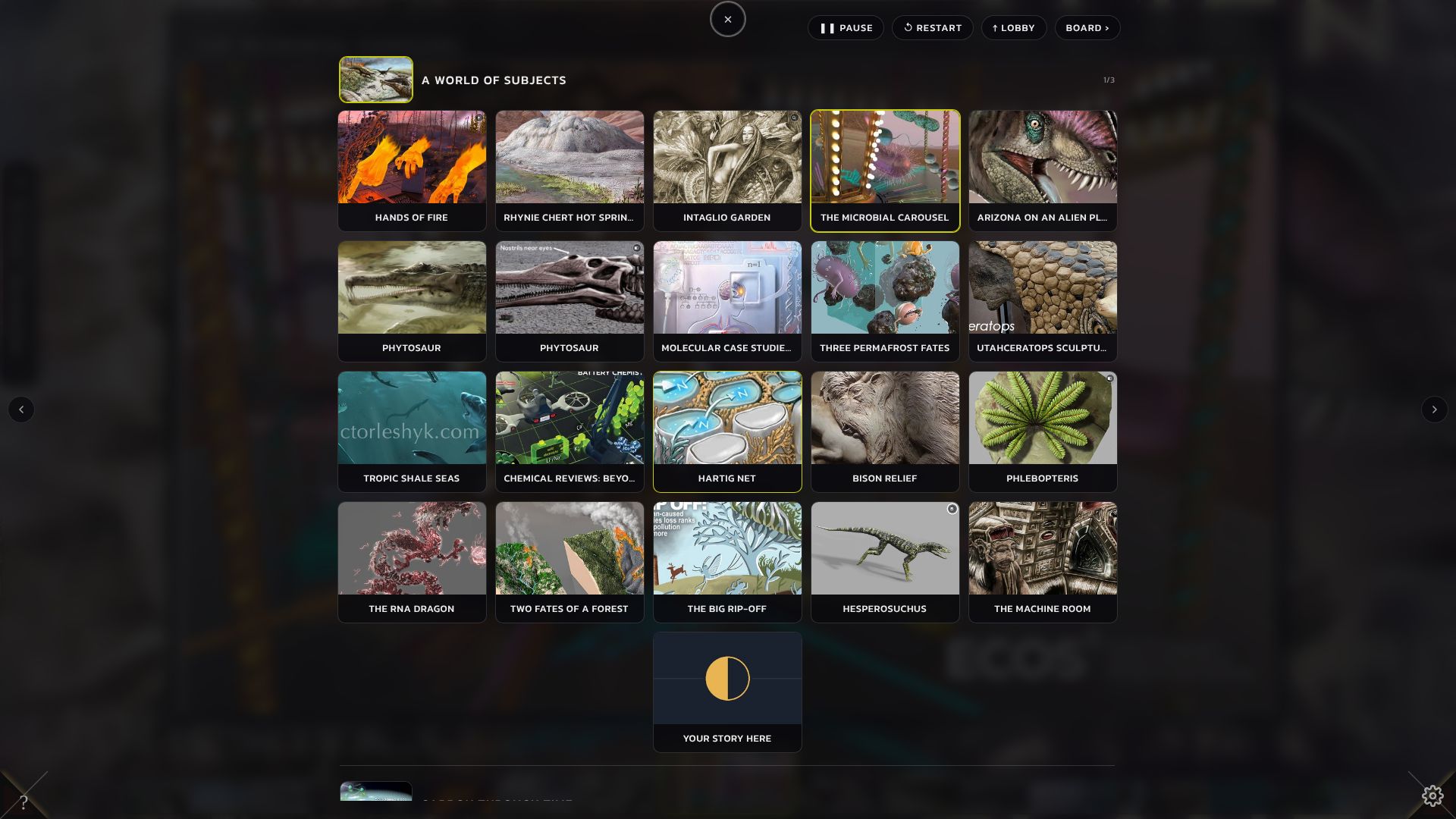Screen dimensions: 1456x819
Task: Restart the experience
Action: pyautogui.click(x=932, y=28)
